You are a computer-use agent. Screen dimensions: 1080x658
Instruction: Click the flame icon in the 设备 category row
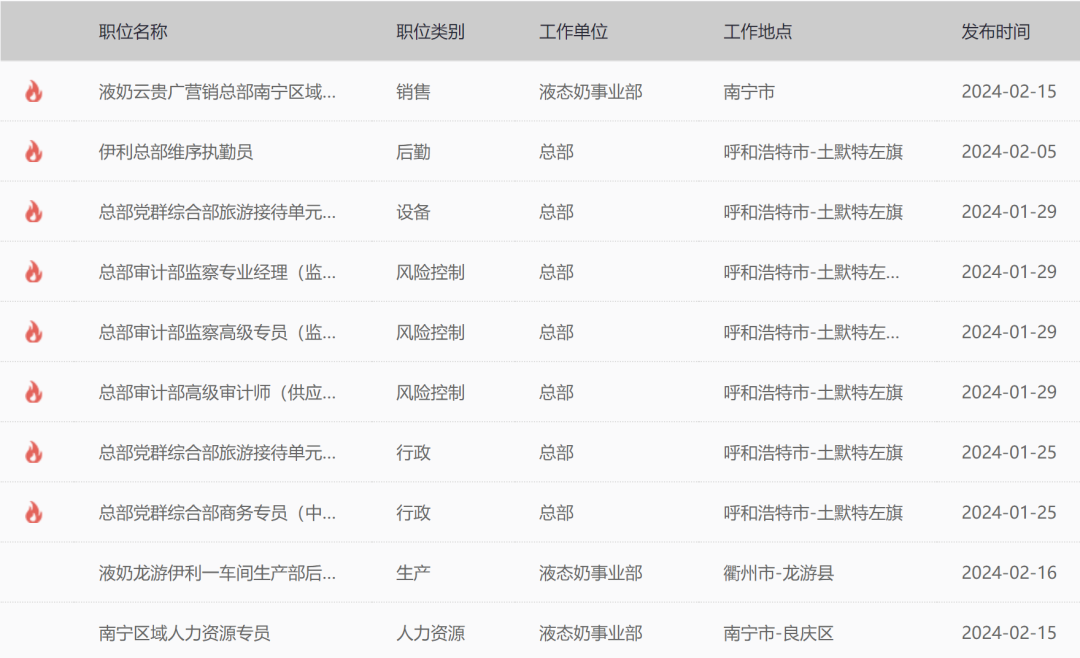(x=34, y=212)
